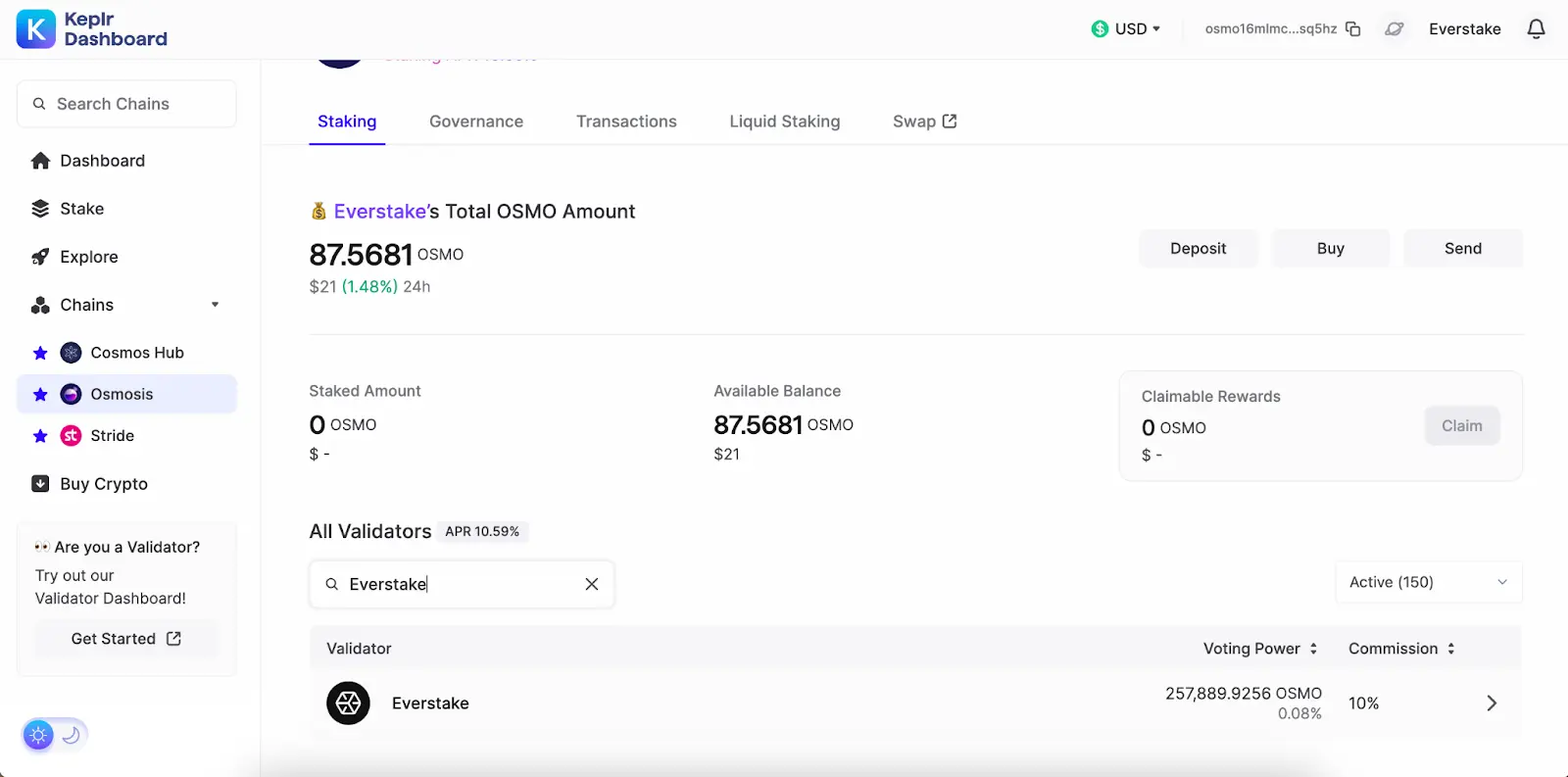Click the Dashboard home icon

pos(40,161)
